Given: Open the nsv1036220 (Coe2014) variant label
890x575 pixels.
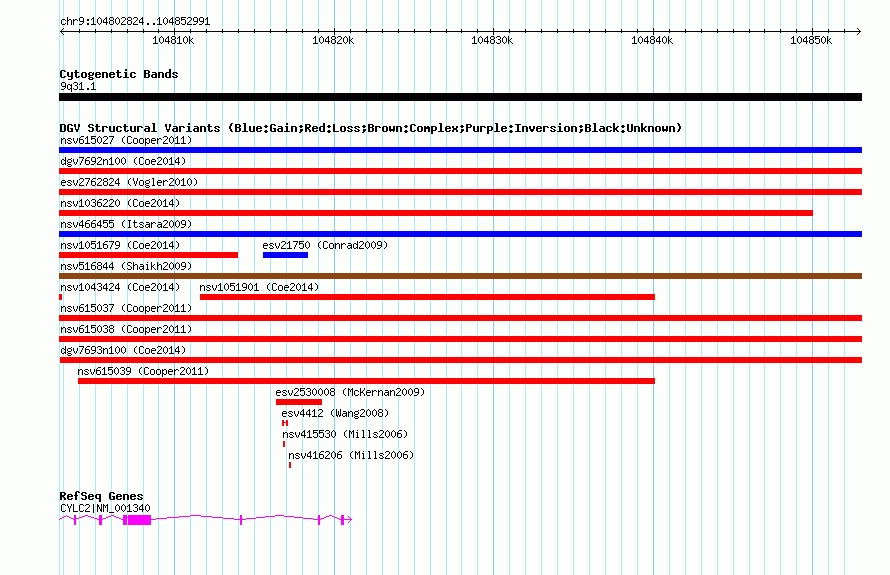Looking at the screenshot, I should pyautogui.click(x=120, y=203).
